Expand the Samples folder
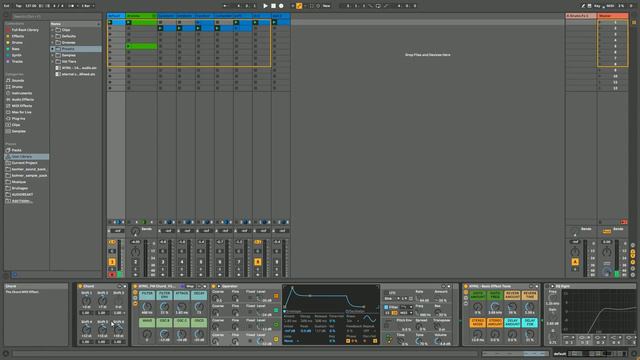 coord(53,55)
